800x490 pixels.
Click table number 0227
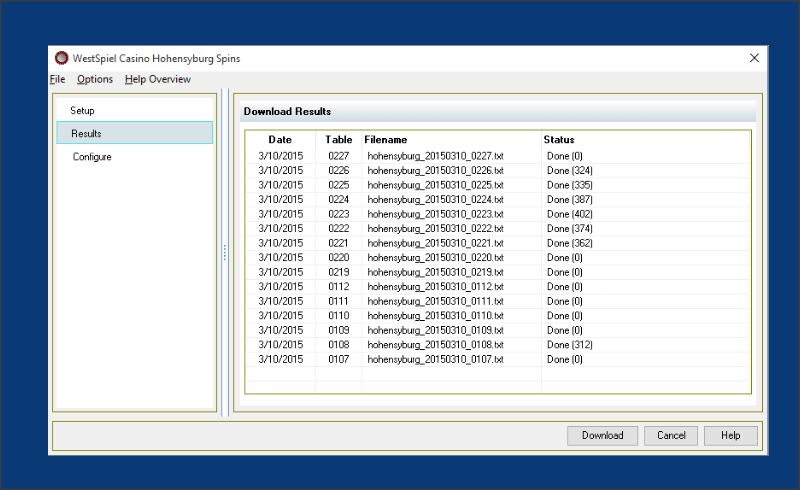coord(339,156)
